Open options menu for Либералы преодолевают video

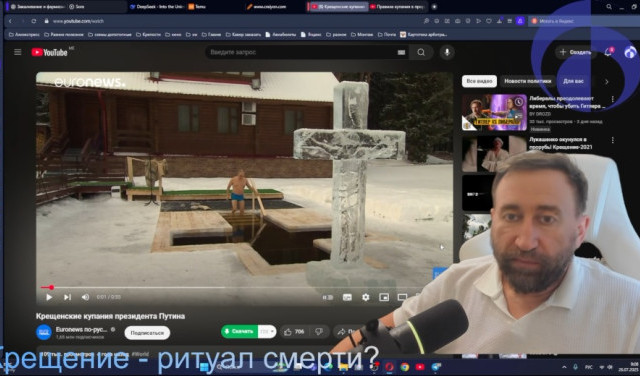pyautogui.click(x=613, y=99)
